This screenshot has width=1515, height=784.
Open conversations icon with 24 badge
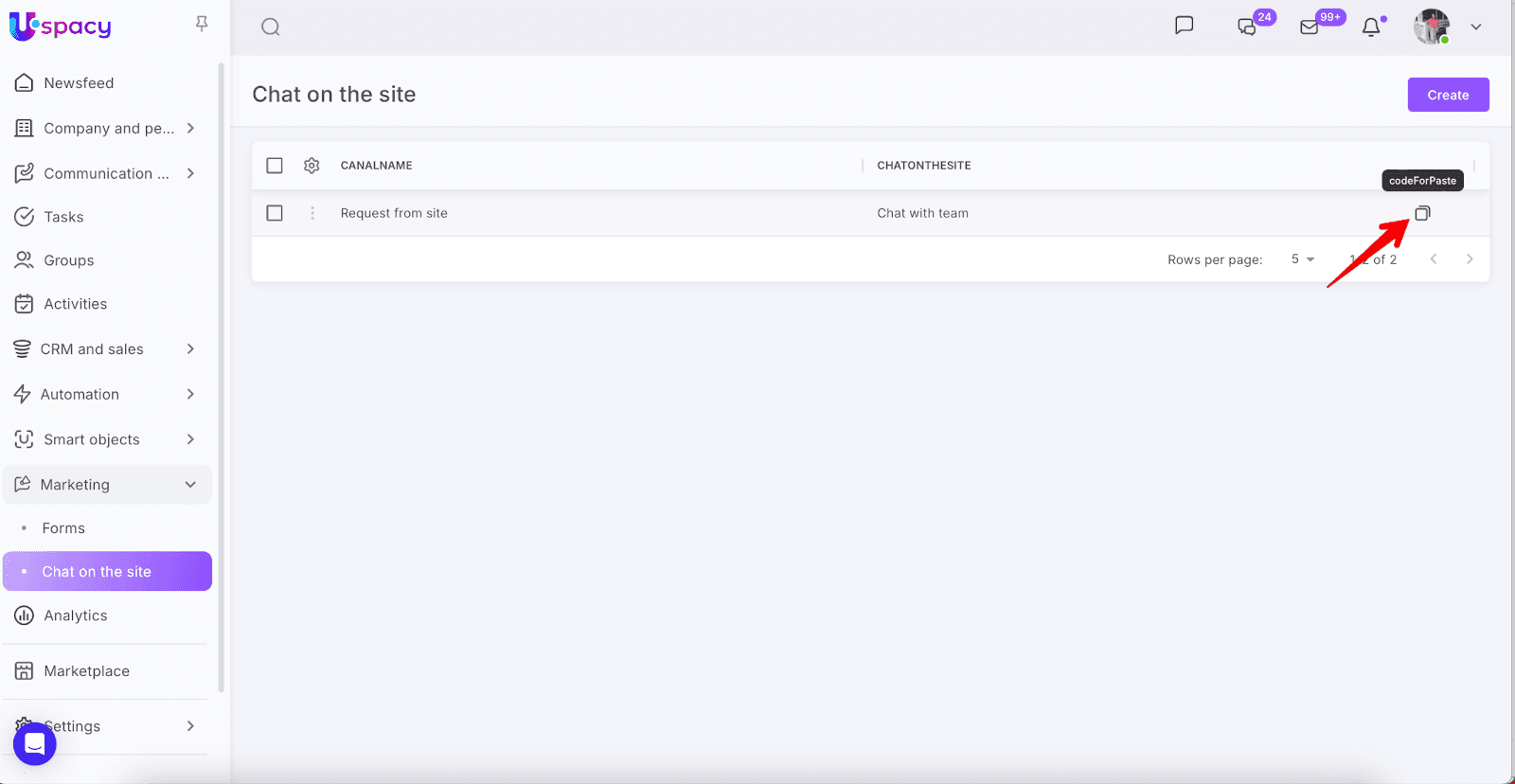click(x=1248, y=27)
